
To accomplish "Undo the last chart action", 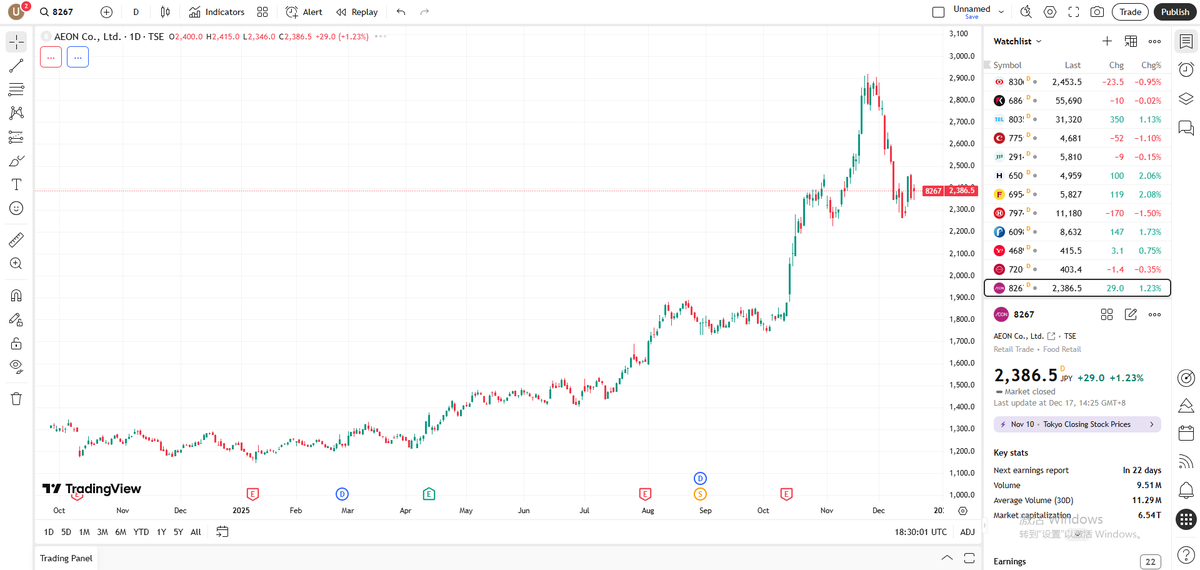I will click(401, 12).
